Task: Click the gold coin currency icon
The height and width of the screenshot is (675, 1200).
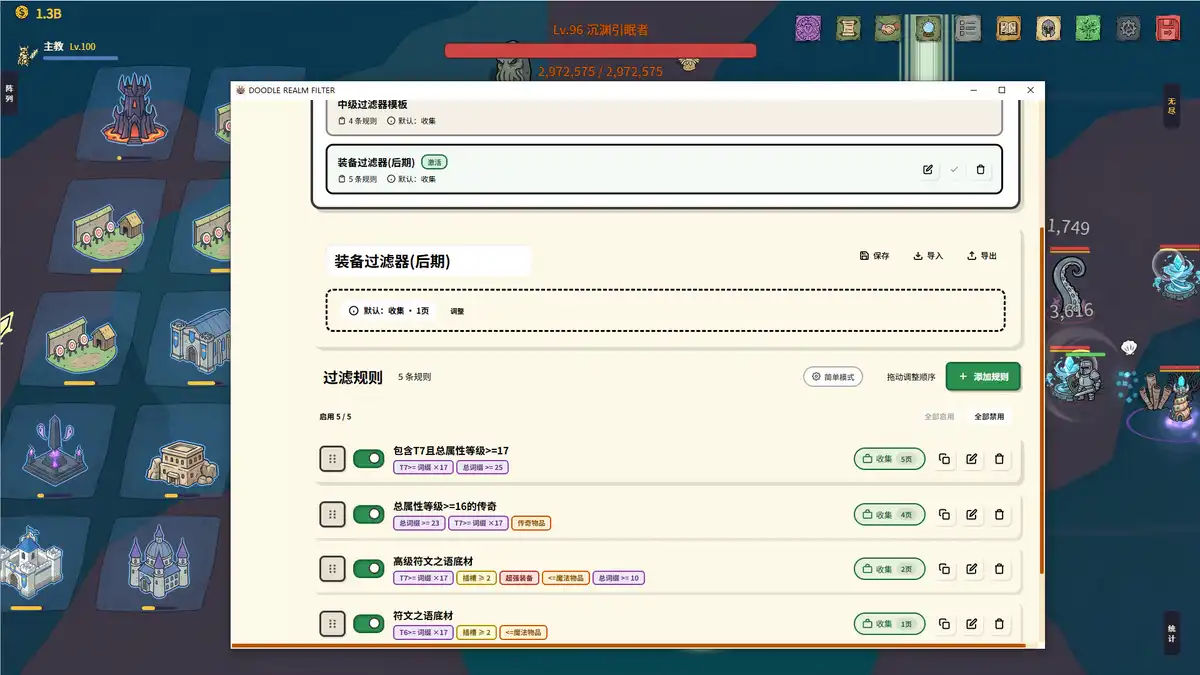Action: 21,13
